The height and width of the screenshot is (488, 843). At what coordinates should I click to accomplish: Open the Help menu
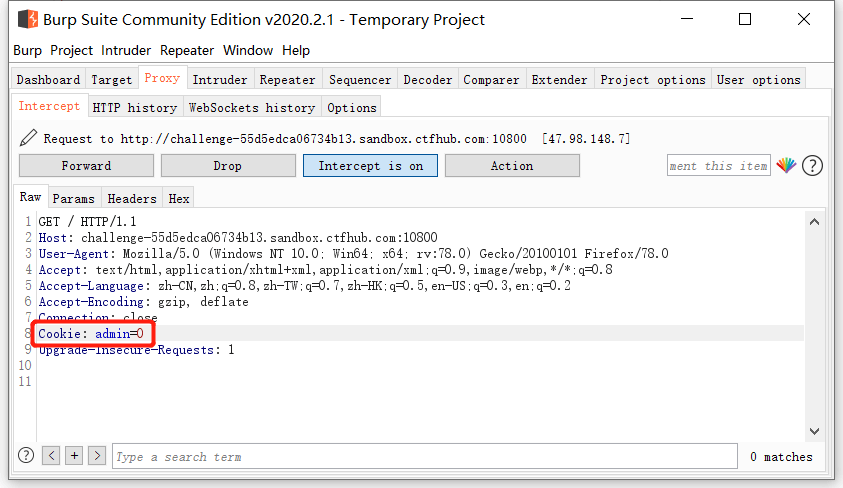tap(296, 51)
